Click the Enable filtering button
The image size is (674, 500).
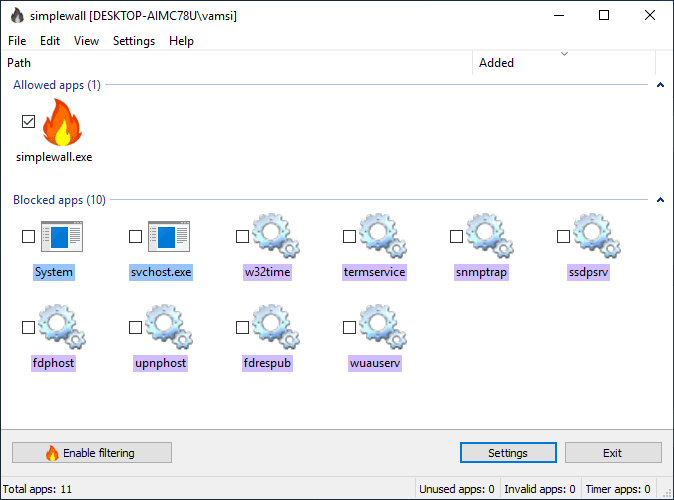pos(92,453)
